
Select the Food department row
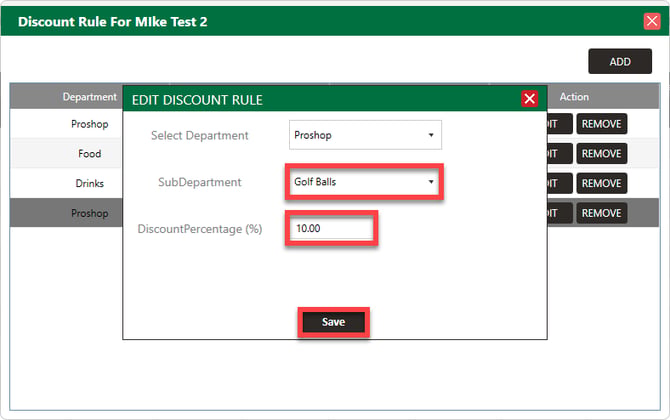(x=67, y=153)
